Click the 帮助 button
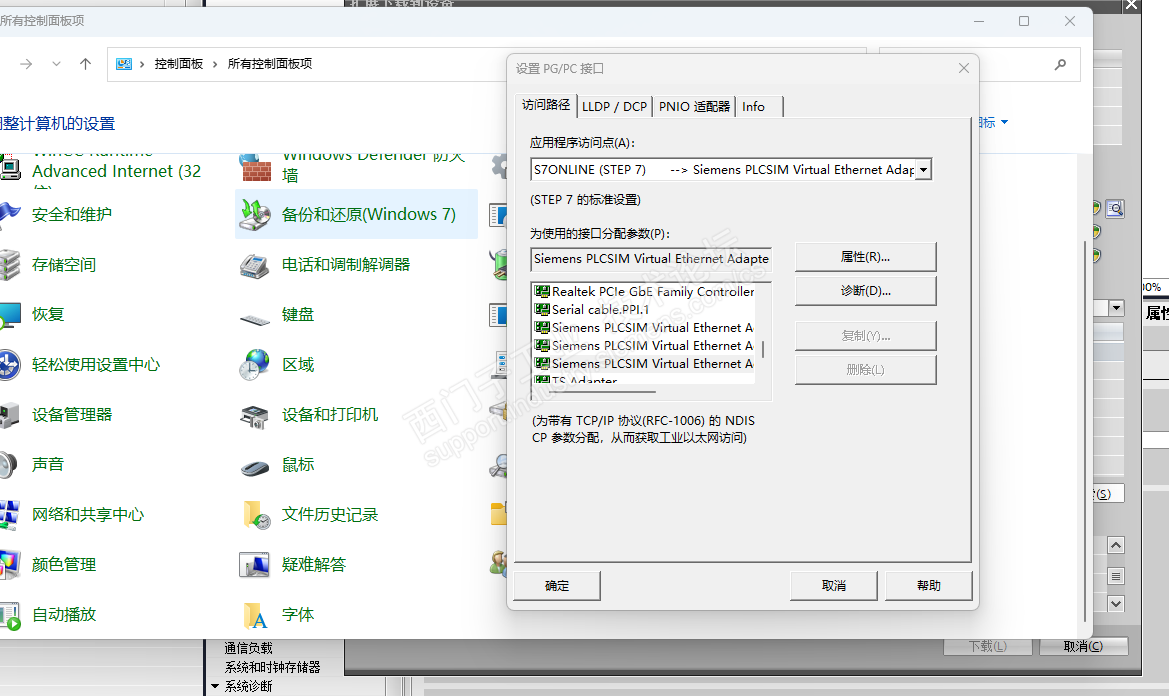Screen dimensions: 1169x696 pyautogui.click(x=929, y=586)
